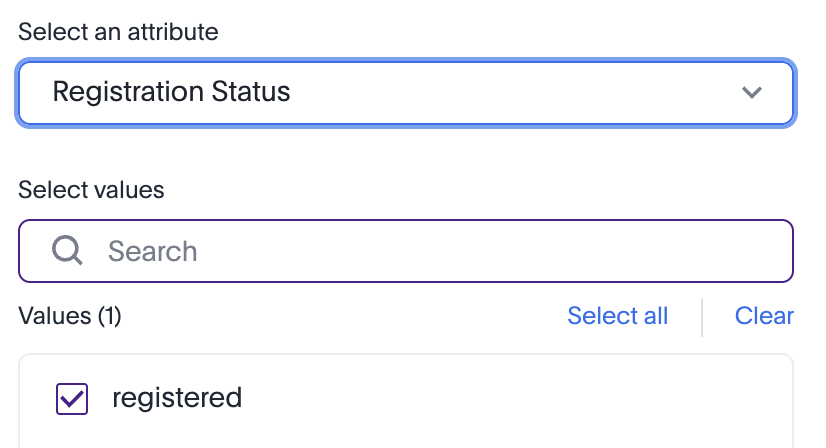Image resolution: width=826 pixels, height=448 pixels.
Task: Click the registered value label
Action: (177, 398)
